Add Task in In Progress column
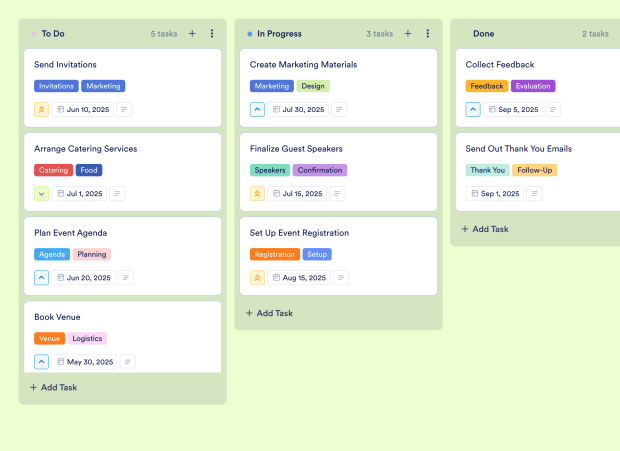 pos(269,313)
